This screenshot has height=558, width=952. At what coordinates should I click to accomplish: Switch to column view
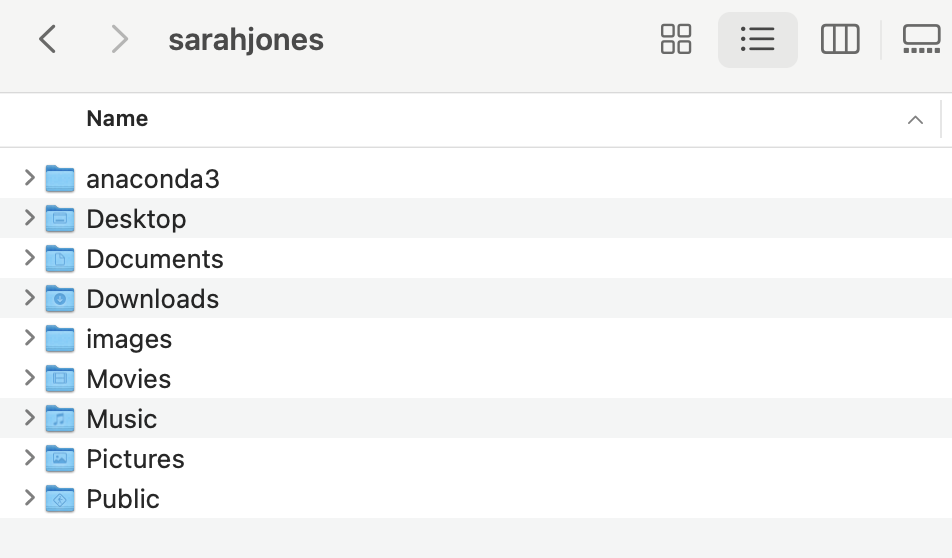coord(839,40)
